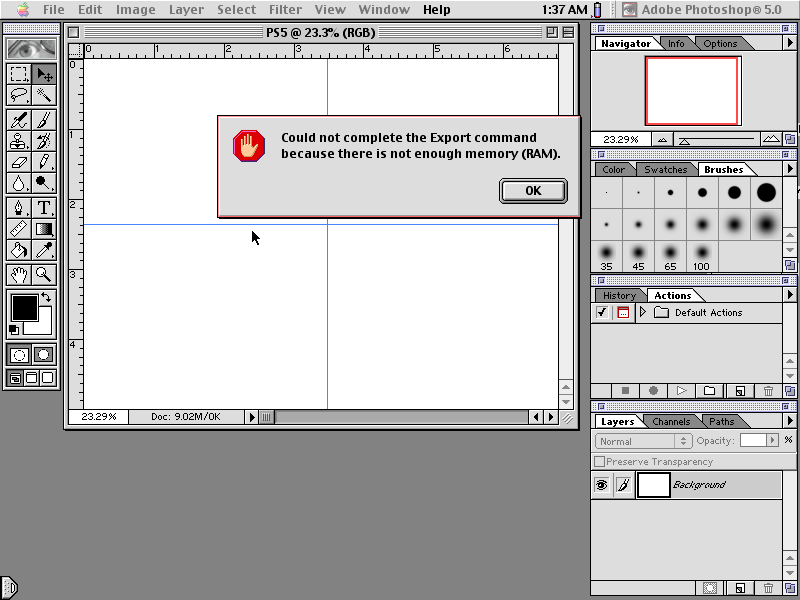Open document info popup arrow in status bar
This screenshot has width=800, height=600.
(252, 417)
